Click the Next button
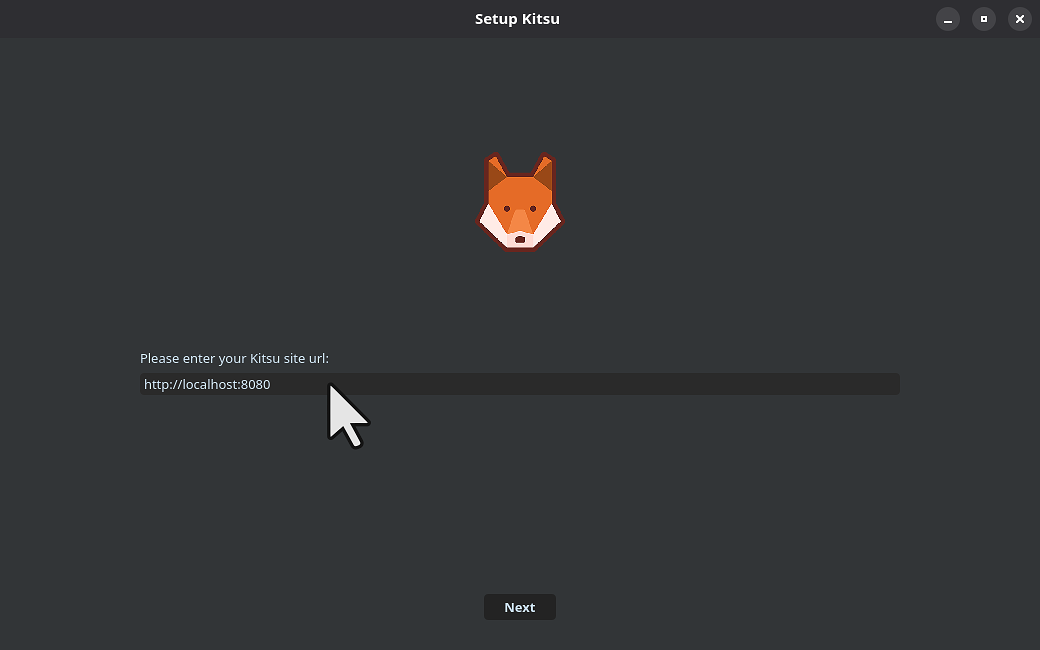This screenshot has width=1040, height=650. pyautogui.click(x=519, y=607)
